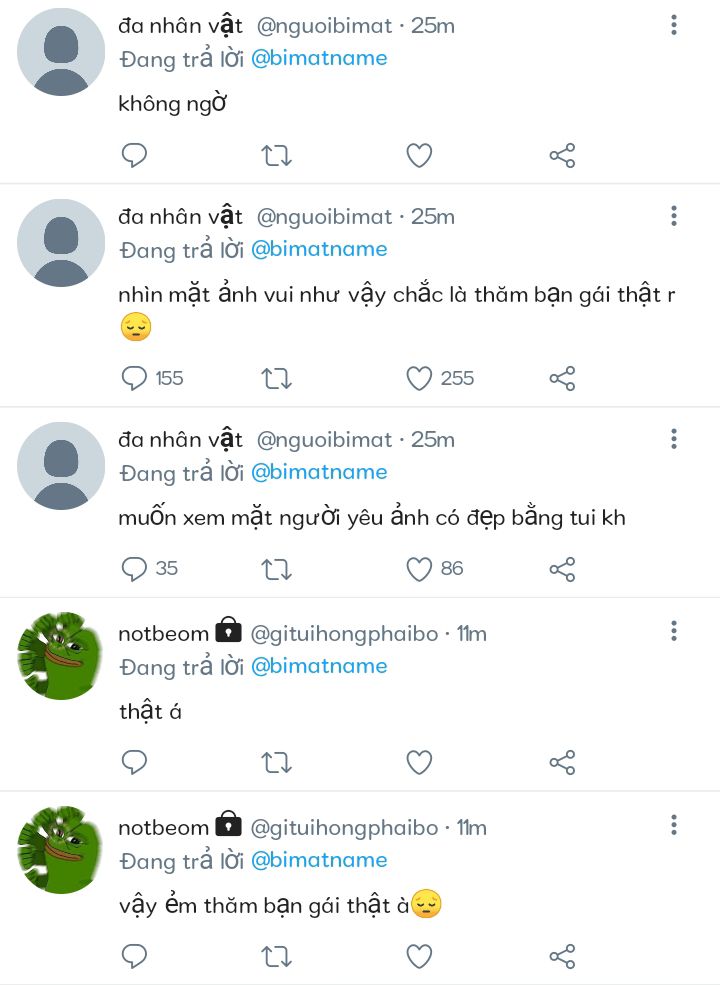Expand options menu on "muốn xem mặt" tweet
This screenshot has height=985, width=720.
674,438
